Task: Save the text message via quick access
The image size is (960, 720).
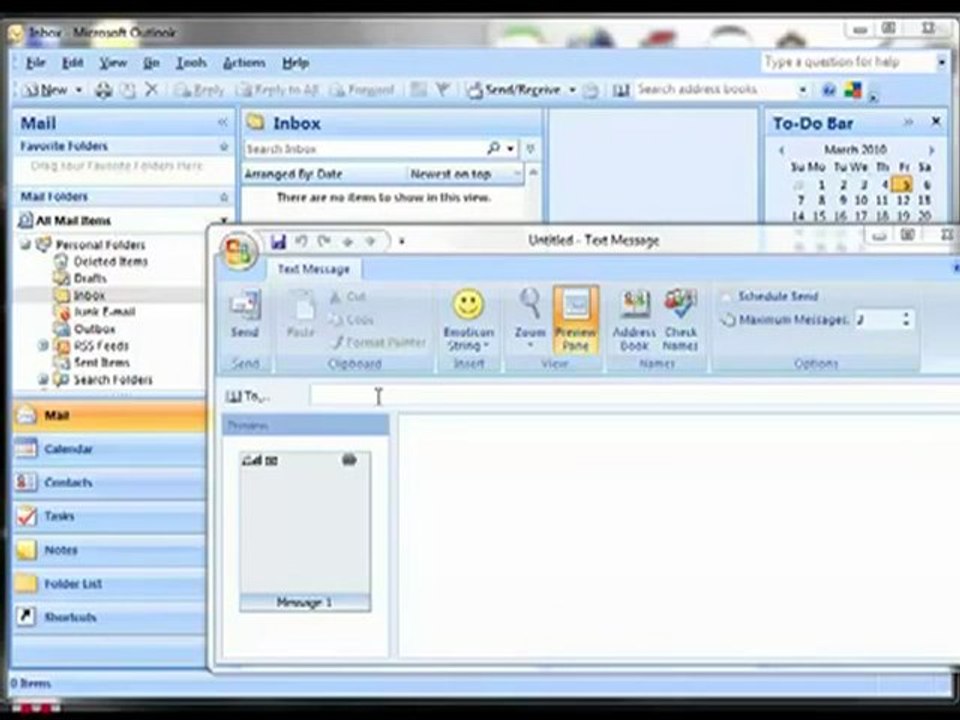Action: click(x=278, y=241)
